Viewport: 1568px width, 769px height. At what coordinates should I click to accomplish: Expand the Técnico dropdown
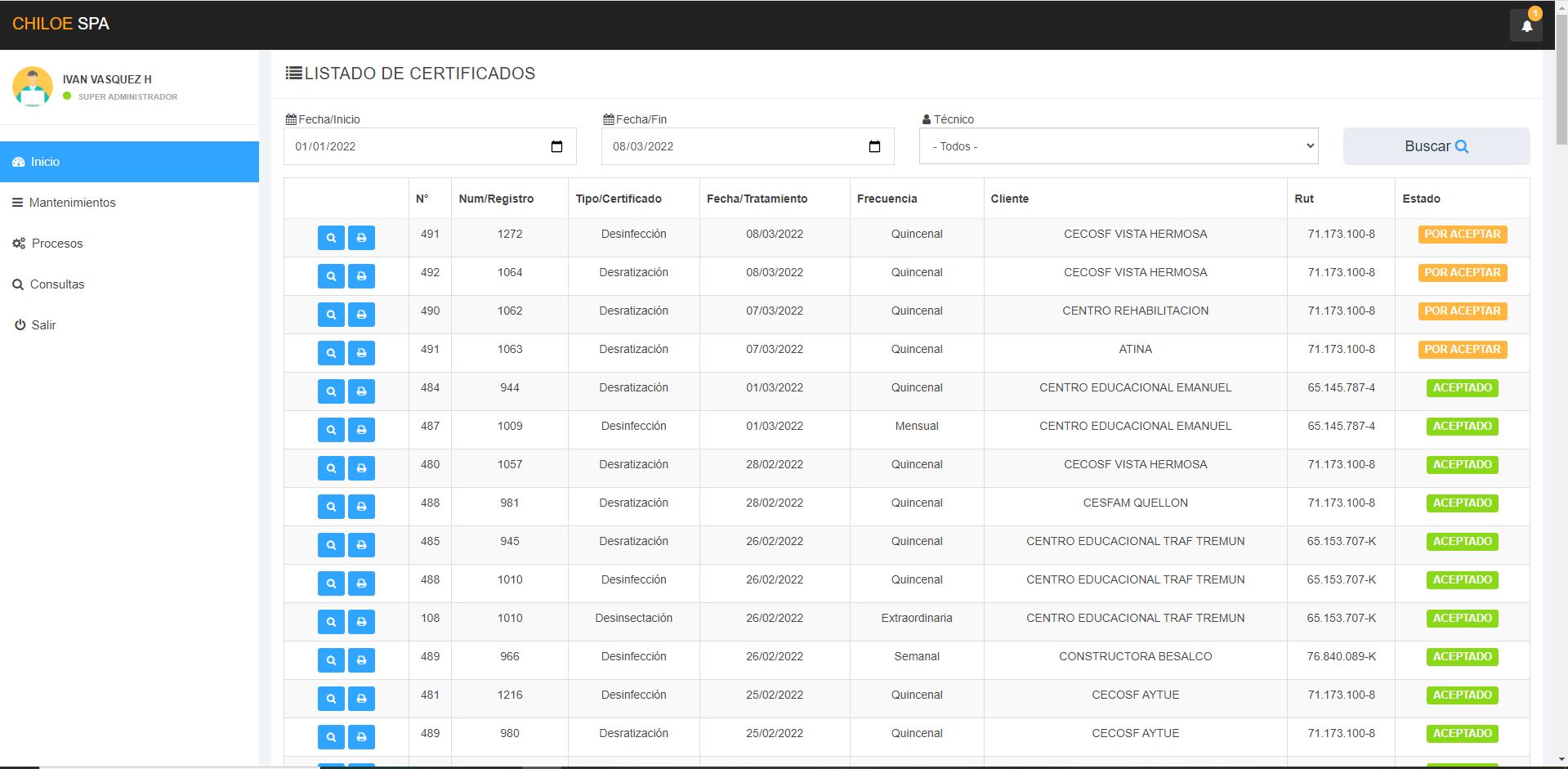point(1118,146)
